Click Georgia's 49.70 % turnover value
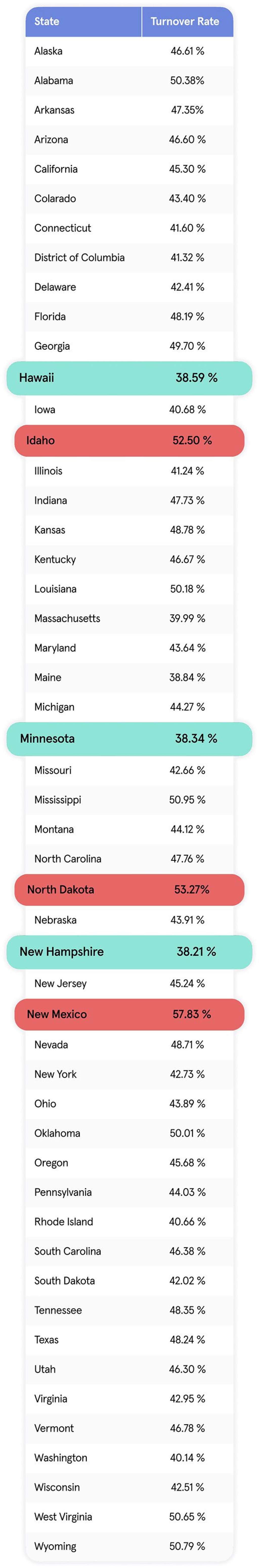 (187, 346)
